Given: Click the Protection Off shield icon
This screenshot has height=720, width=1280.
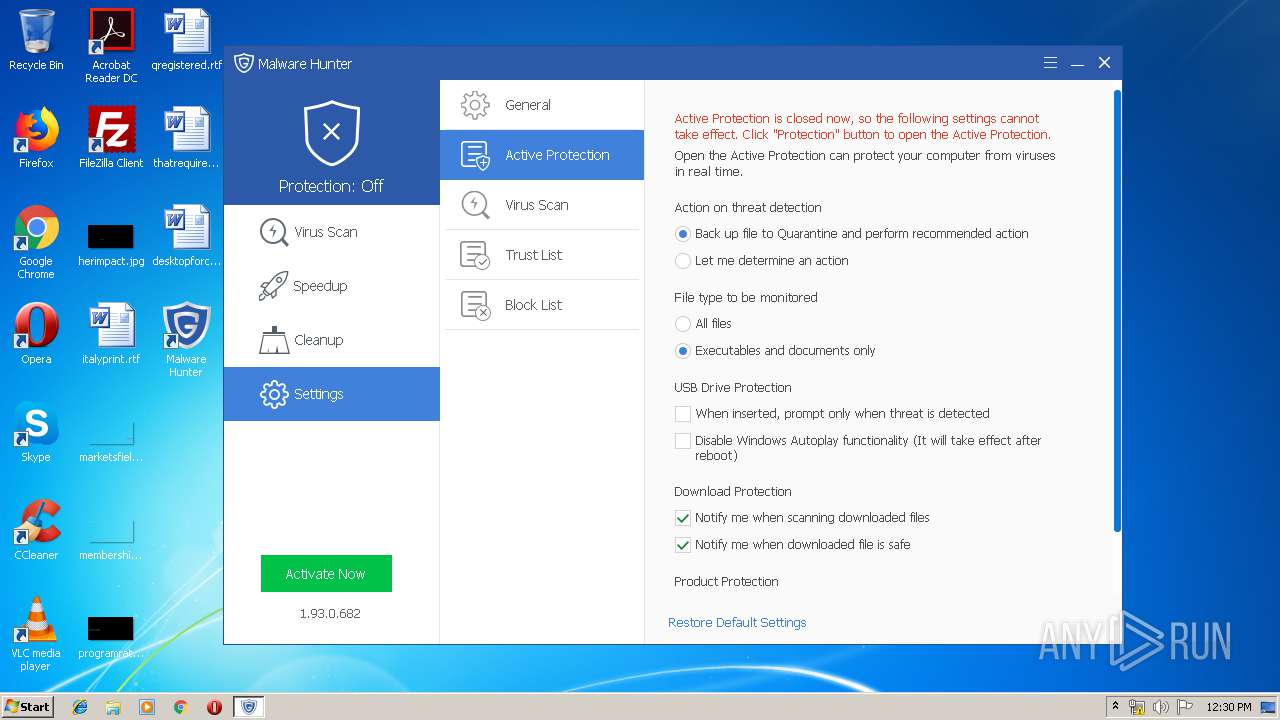Looking at the screenshot, I should pyautogui.click(x=331, y=133).
